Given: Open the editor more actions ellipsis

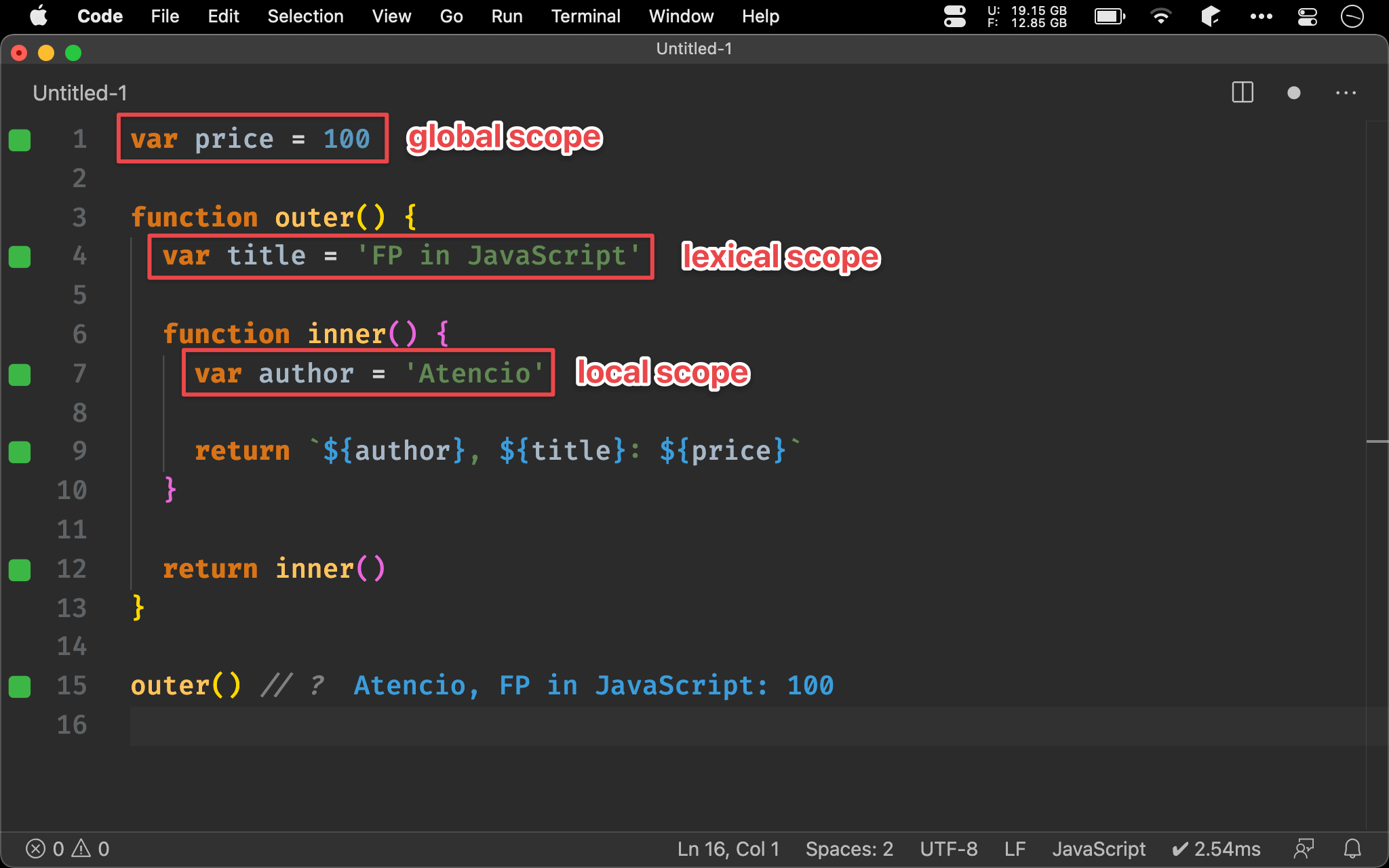Looking at the screenshot, I should (1346, 93).
